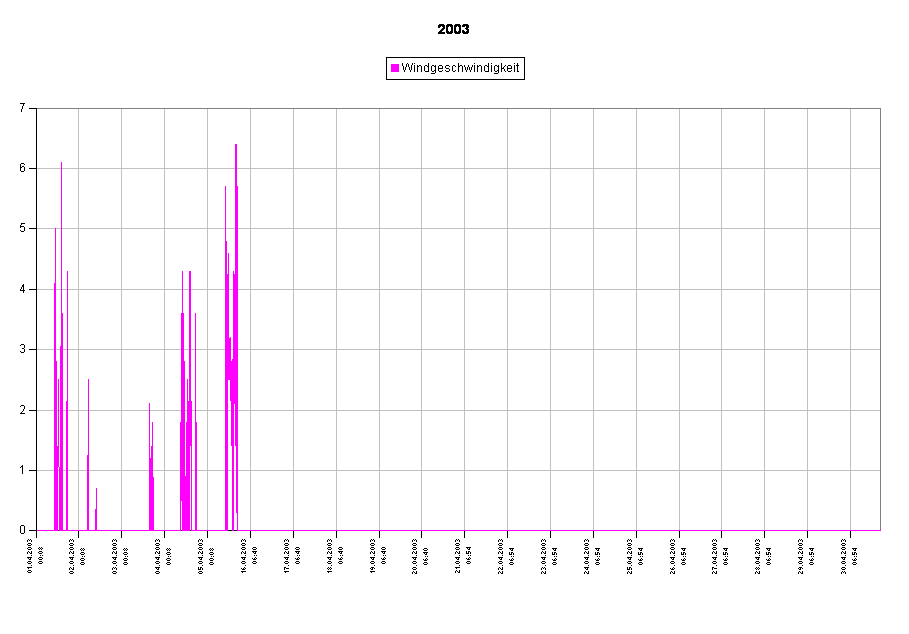909x634 pixels.
Task: Click the isolated spike right of fourth cluster
Action: point(195,420)
